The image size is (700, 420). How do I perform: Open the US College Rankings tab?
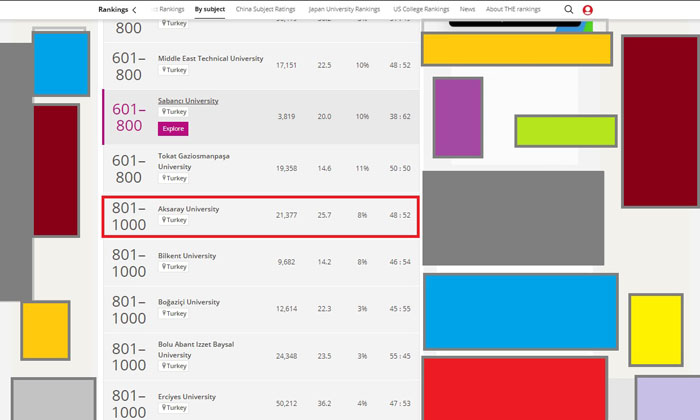(x=421, y=9)
